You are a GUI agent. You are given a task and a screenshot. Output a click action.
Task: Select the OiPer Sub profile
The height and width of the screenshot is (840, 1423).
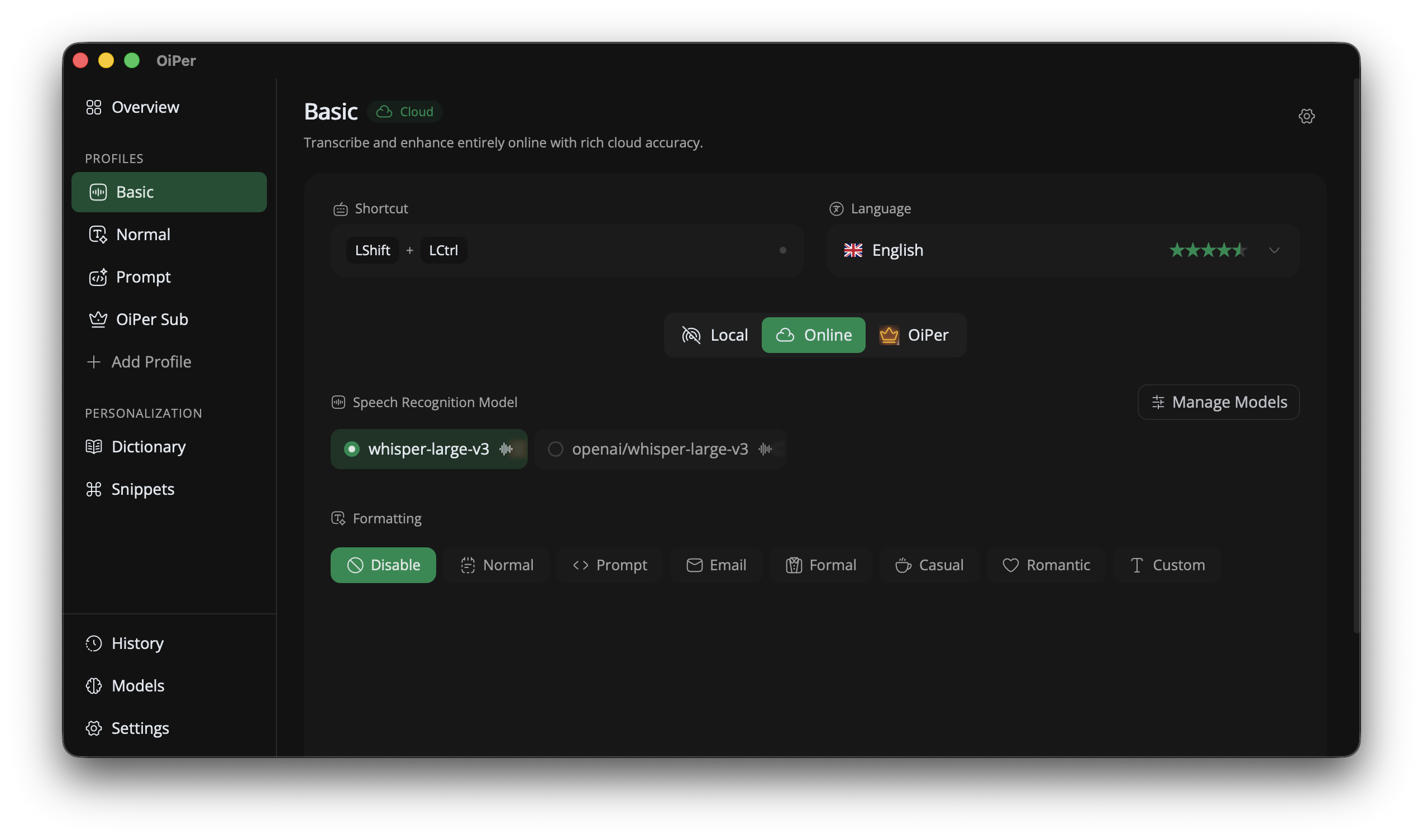point(169,319)
